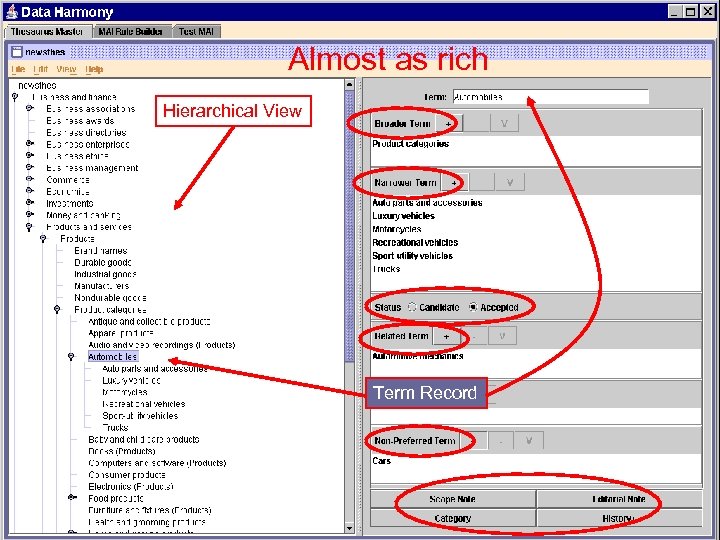Click the Category button

point(453,518)
